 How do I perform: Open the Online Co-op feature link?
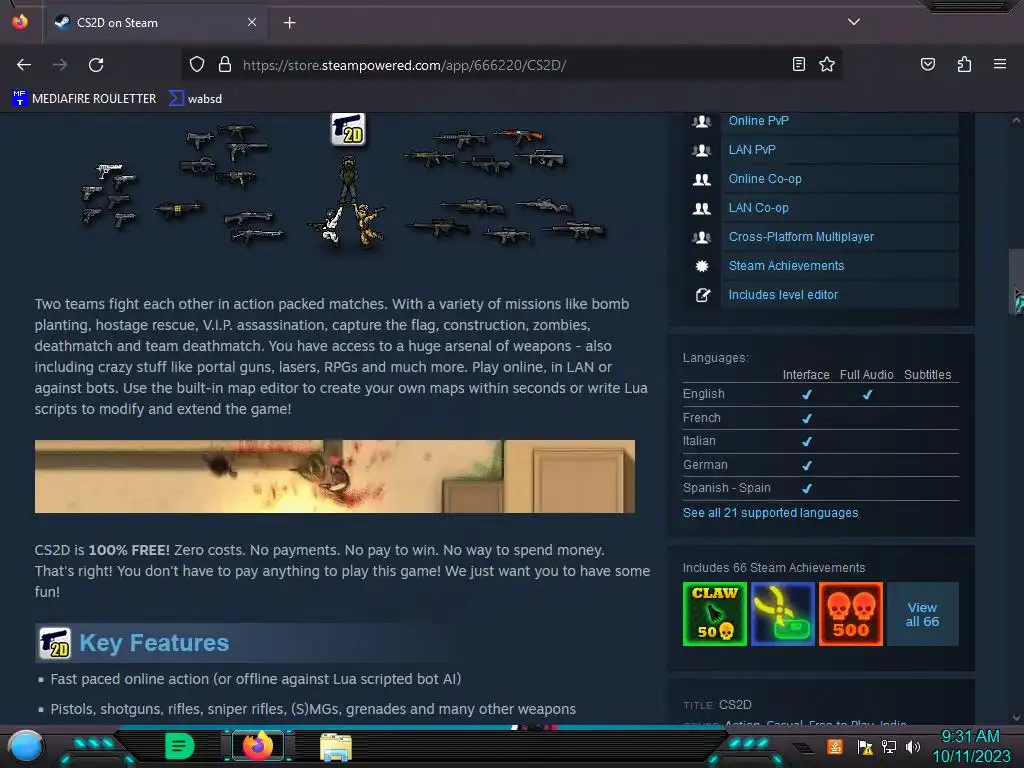tap(765, 179)
